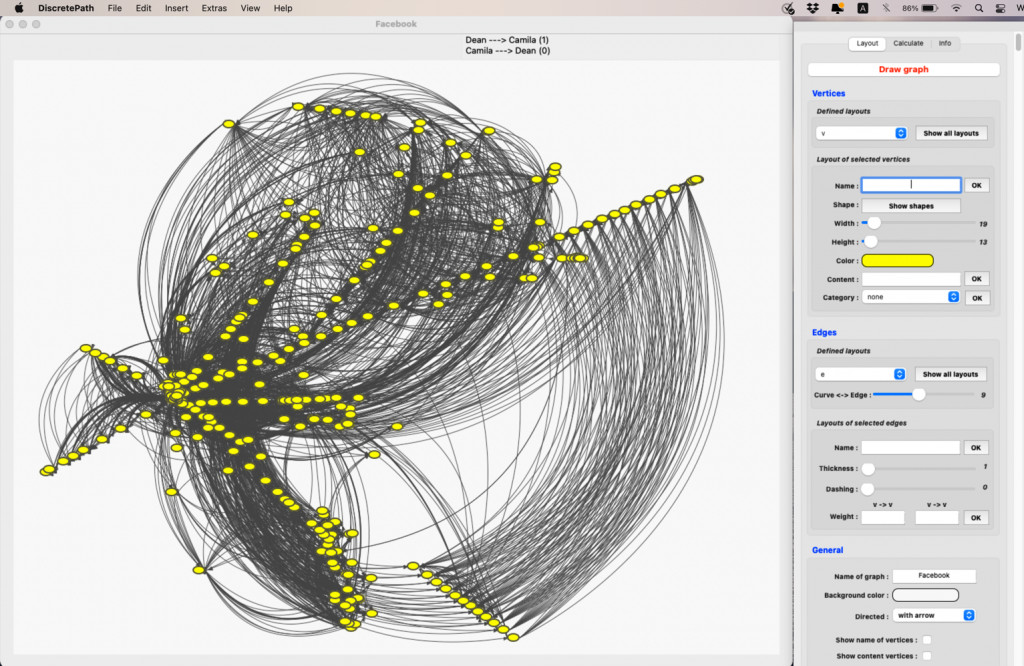Screen dimensions: 1024x666
Task: Click Show all layouts under Vertices
Action: [x=951, y=133]
